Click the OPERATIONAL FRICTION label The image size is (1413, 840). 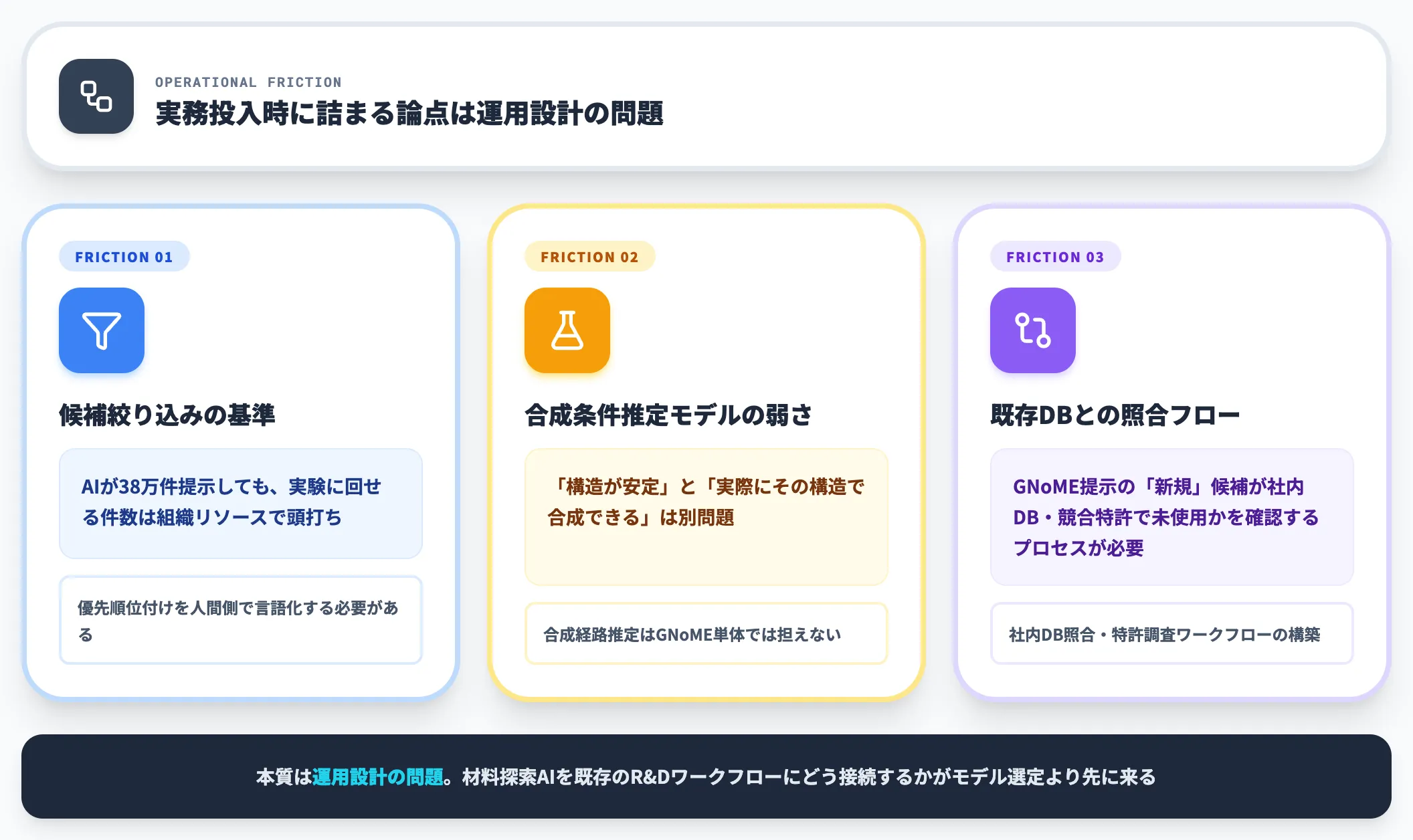pyautogui.click(x=248, y=82)
